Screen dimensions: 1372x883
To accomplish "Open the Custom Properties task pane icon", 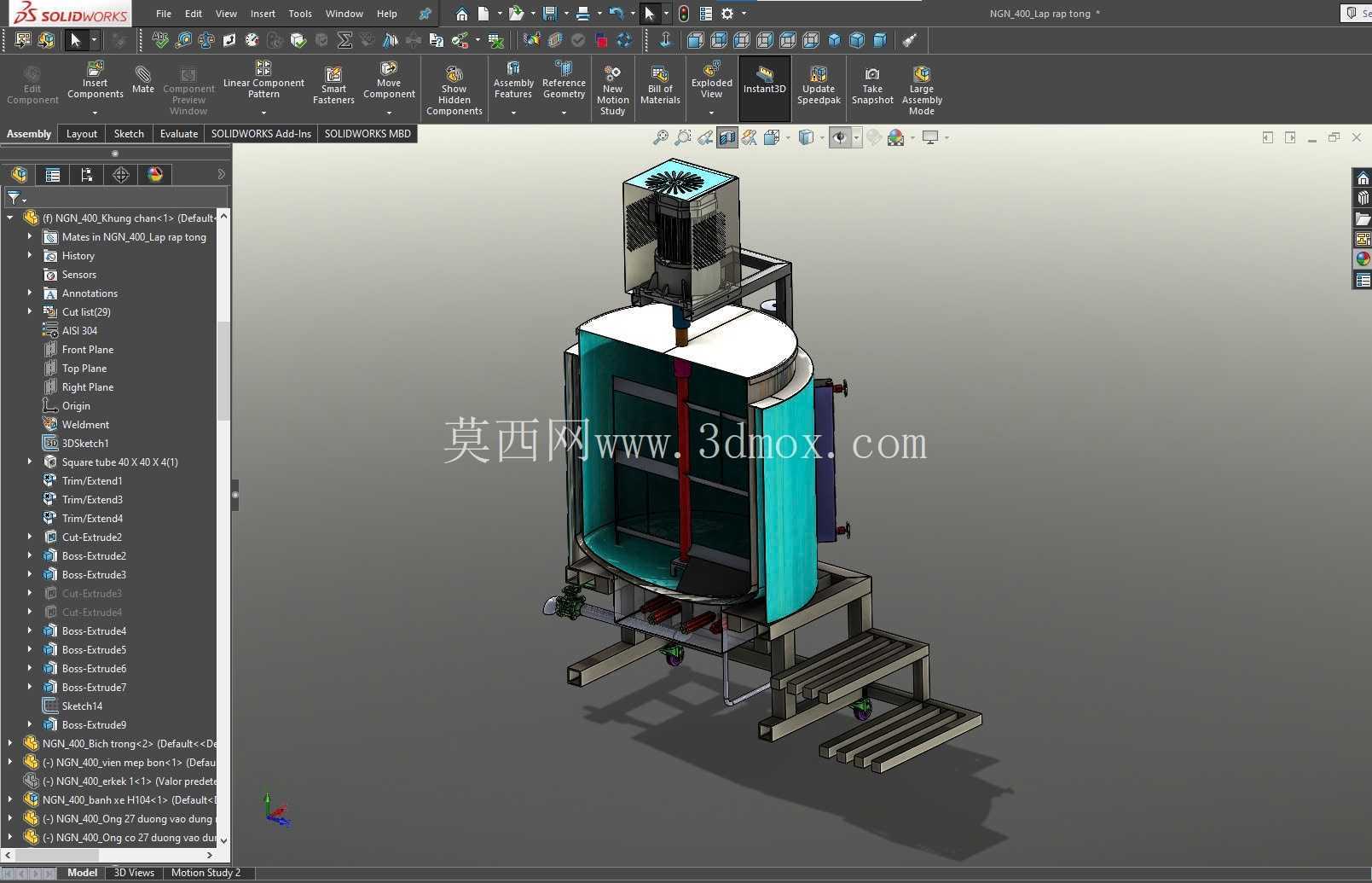I will pyautogui.click(x=1363, y=280).
